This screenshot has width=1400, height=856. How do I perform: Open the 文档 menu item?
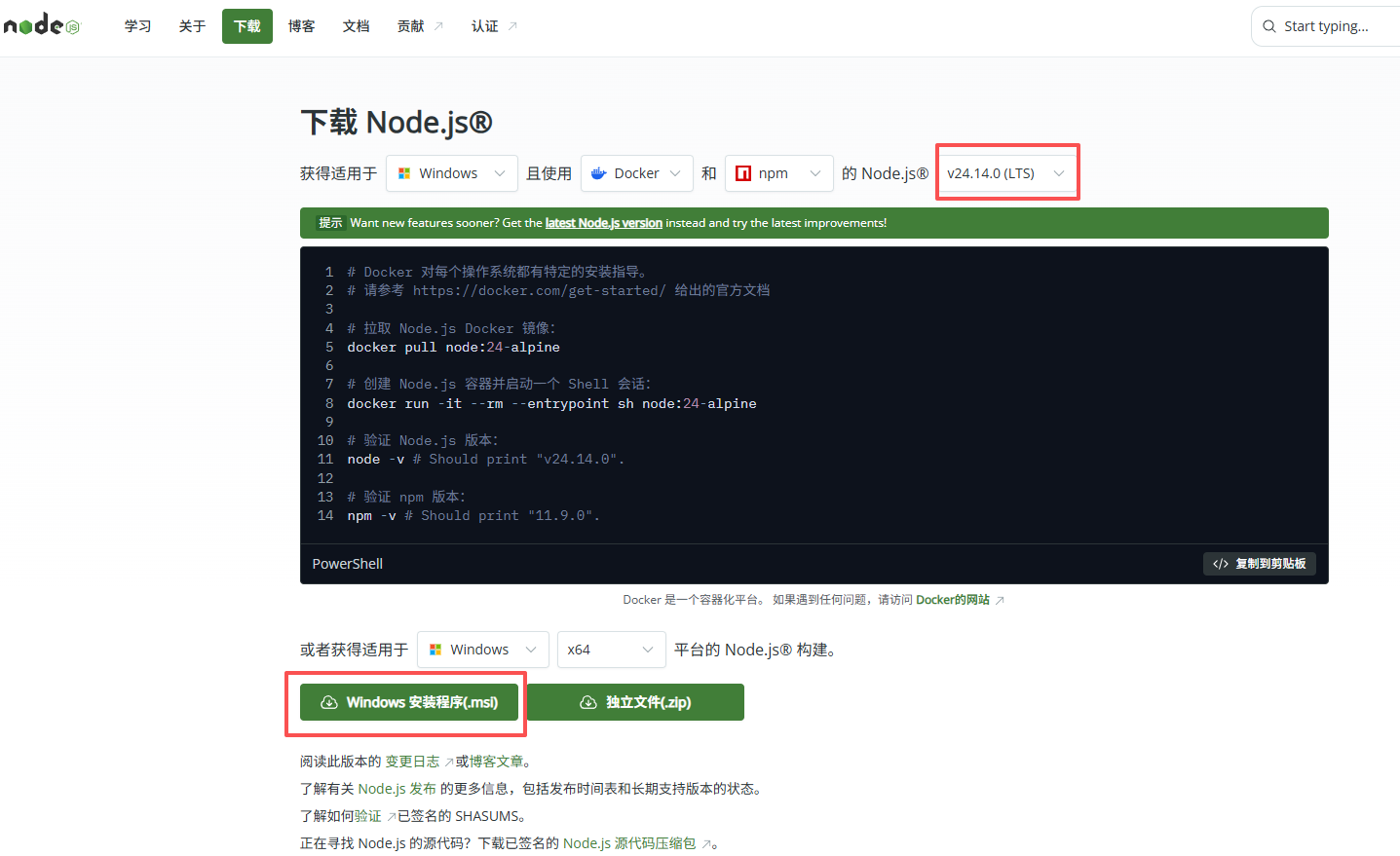[356, 26]
